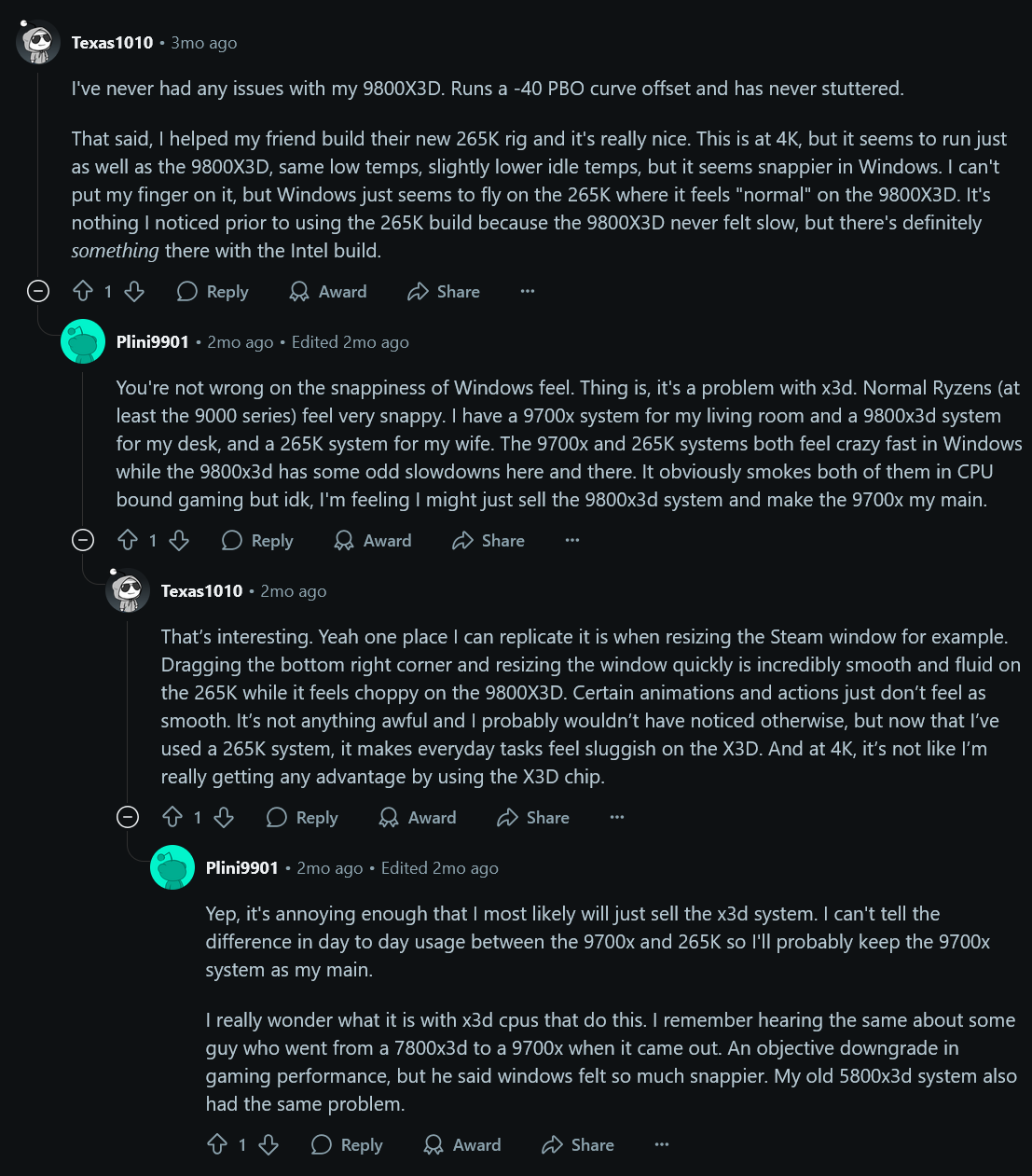1032x1176 pixels.
Task: Open more options on Texas1010's top comment
Action: coord(528,292)
